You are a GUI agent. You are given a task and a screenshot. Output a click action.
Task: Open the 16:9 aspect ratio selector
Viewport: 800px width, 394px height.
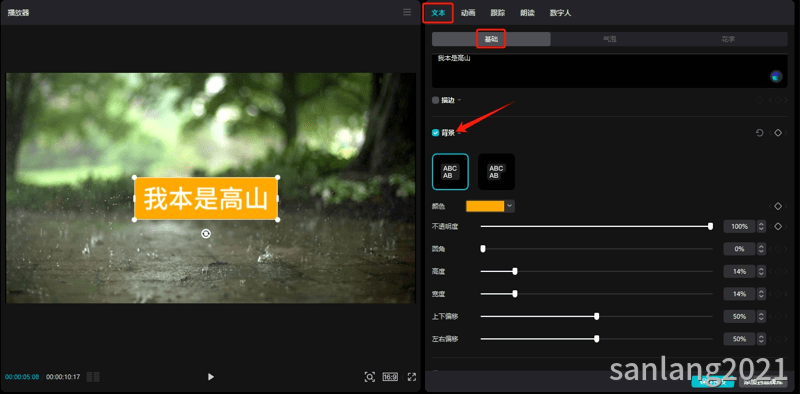tap(390, 377)
